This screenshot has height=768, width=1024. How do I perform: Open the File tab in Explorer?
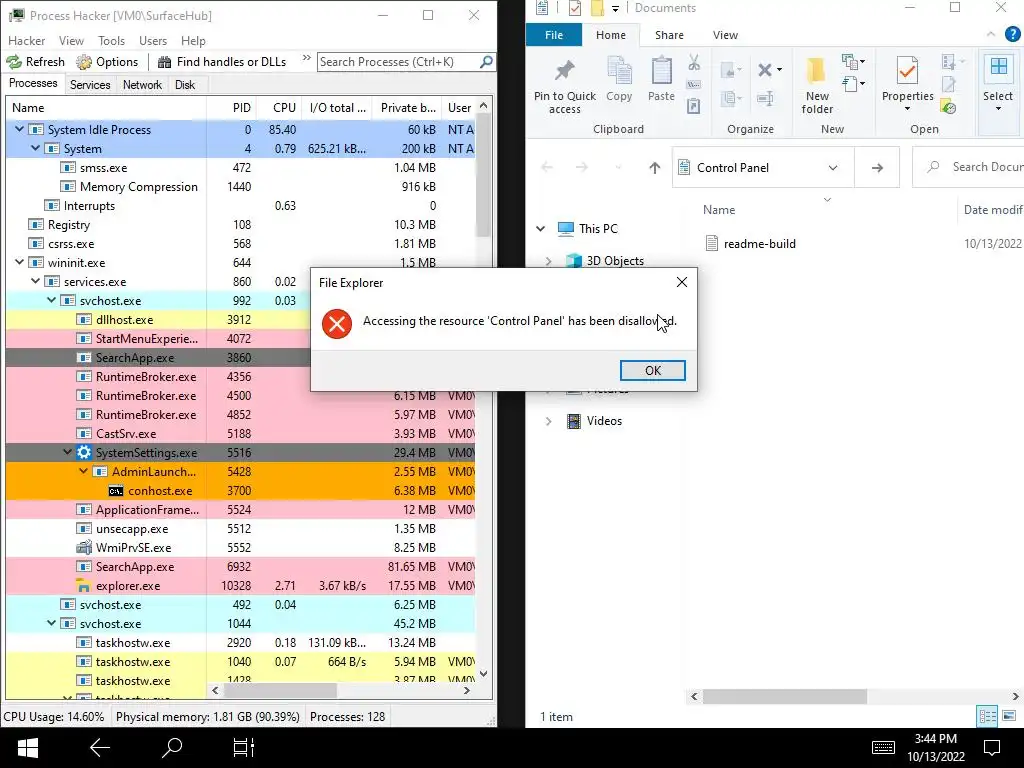[x=554, y=35]
